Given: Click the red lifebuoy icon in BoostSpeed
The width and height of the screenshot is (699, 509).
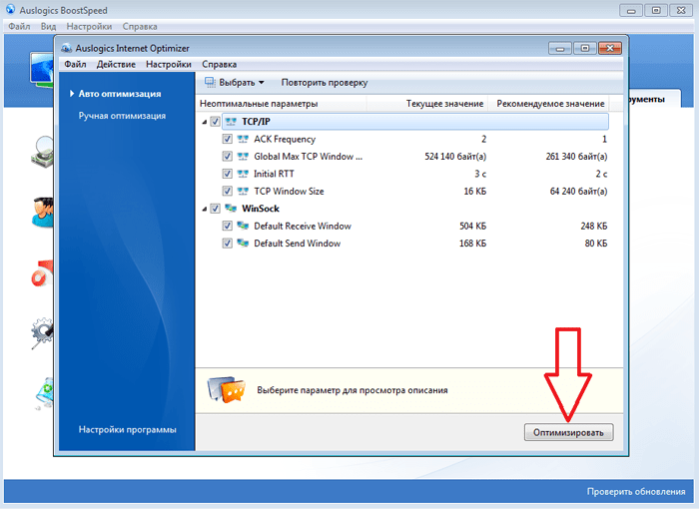Looking at the screenshot, I should coord(43,273).
